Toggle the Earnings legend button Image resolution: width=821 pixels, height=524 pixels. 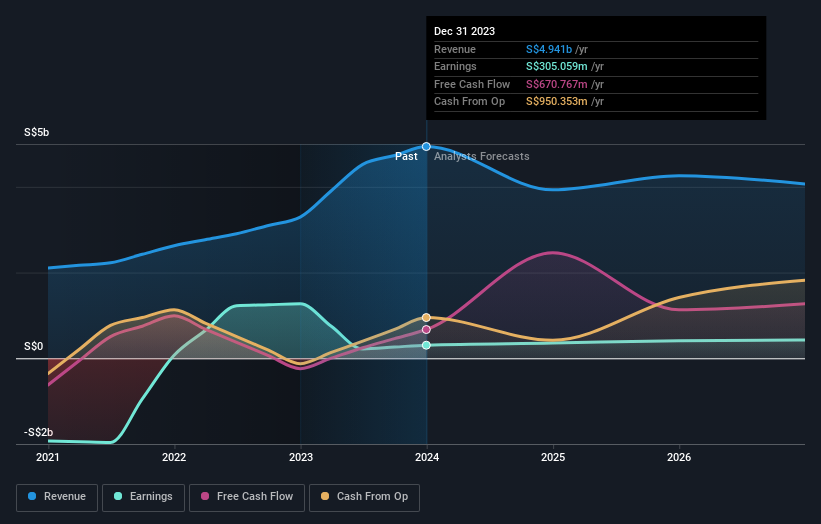143,497
